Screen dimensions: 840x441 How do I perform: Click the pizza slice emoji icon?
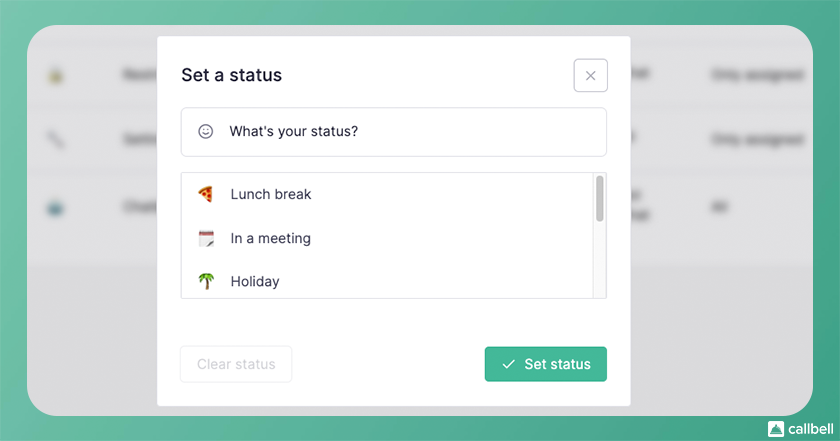point(206,194)
